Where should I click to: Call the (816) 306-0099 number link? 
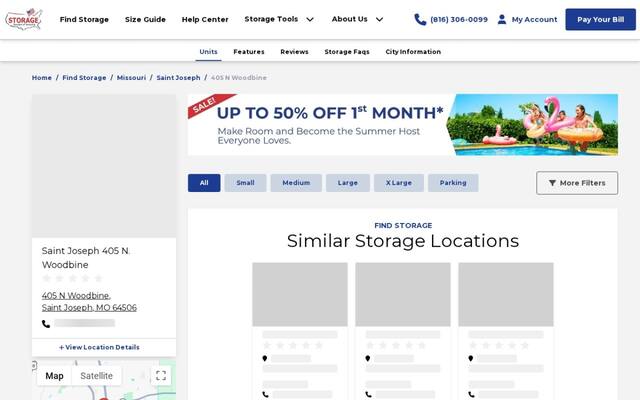(459, 19)
